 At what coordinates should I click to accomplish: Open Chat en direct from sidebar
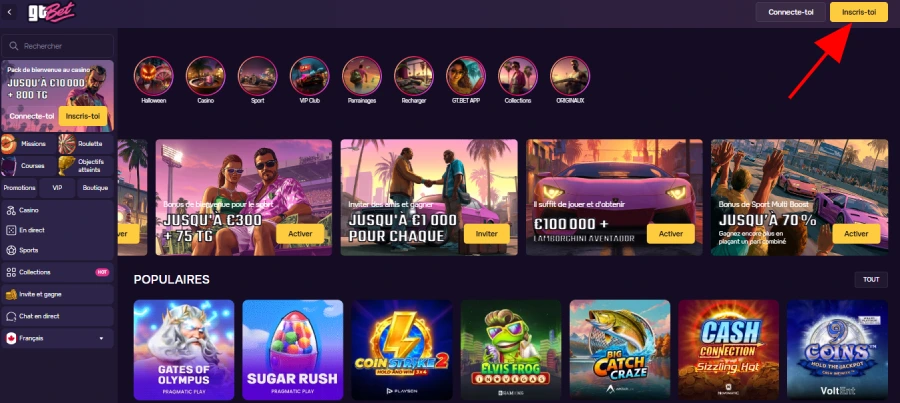click(57, 316)
